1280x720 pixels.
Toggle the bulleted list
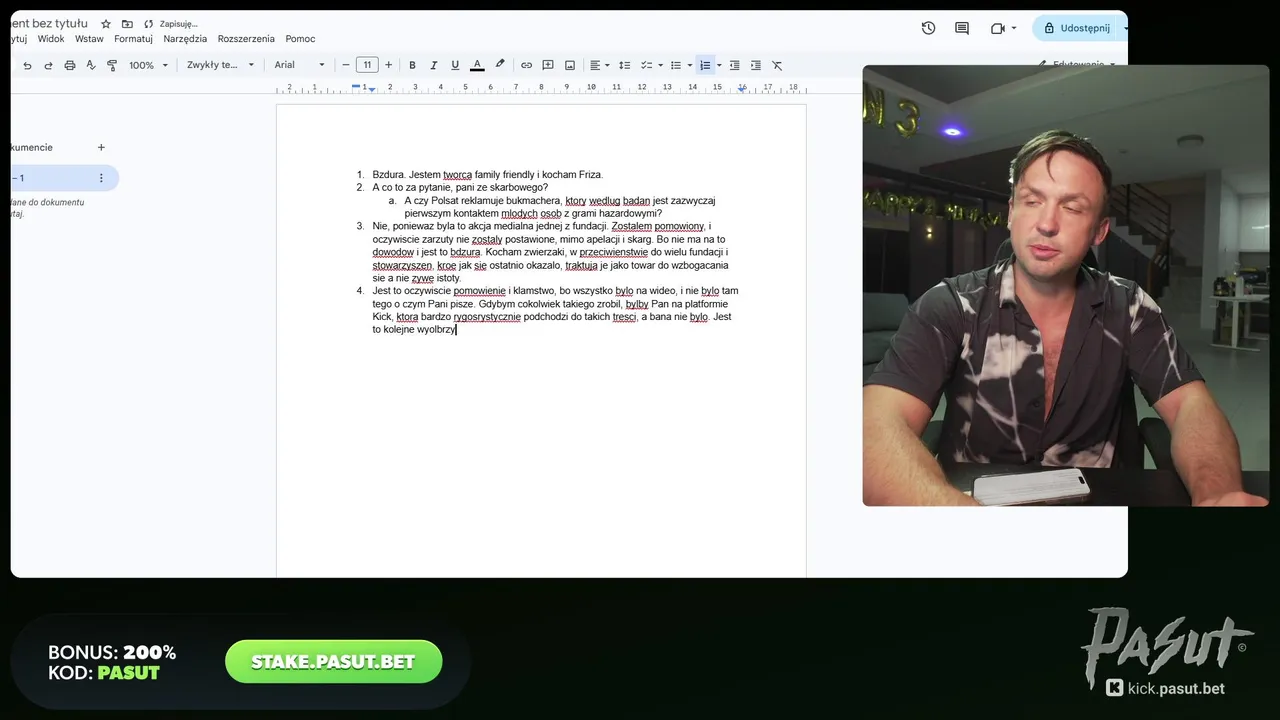tap(676, 65)
